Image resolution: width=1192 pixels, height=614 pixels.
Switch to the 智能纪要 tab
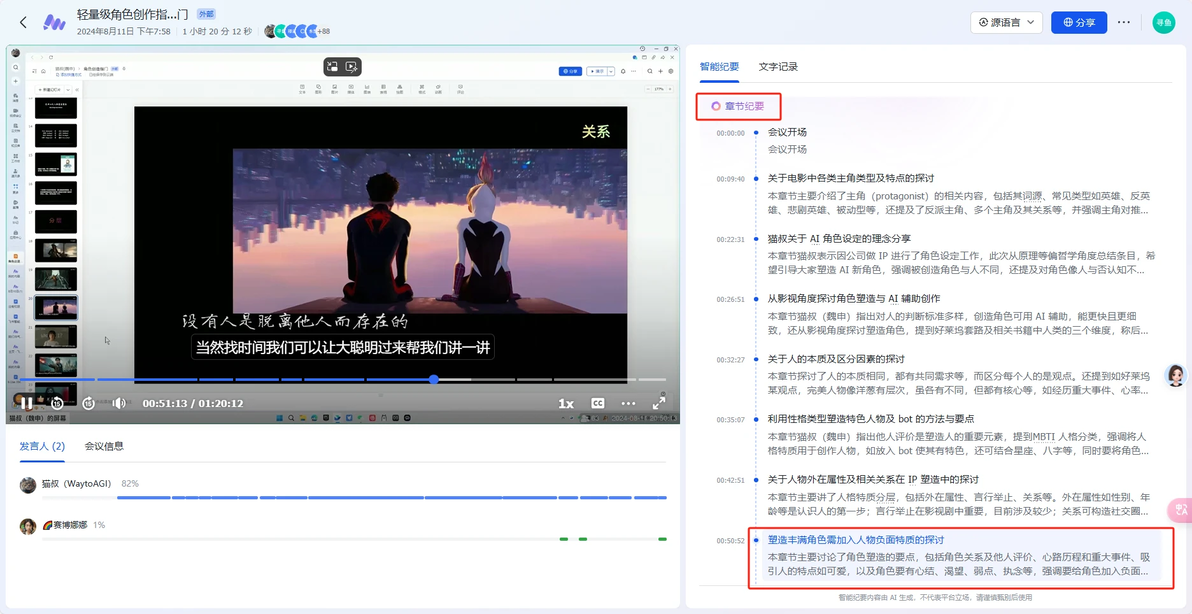[x=719, y=66]
